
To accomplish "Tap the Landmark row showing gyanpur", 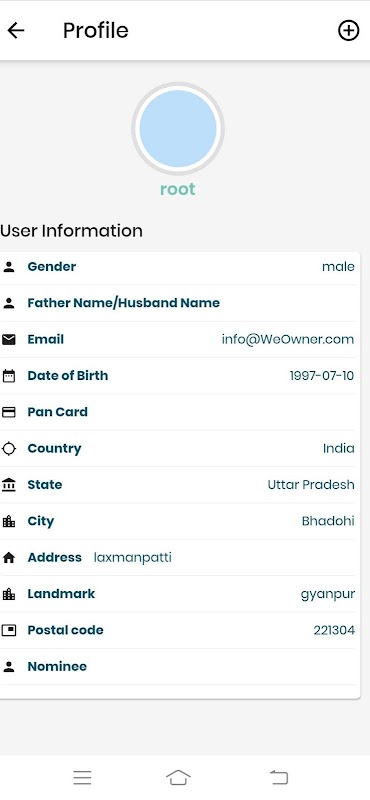I will coord(180,594).
